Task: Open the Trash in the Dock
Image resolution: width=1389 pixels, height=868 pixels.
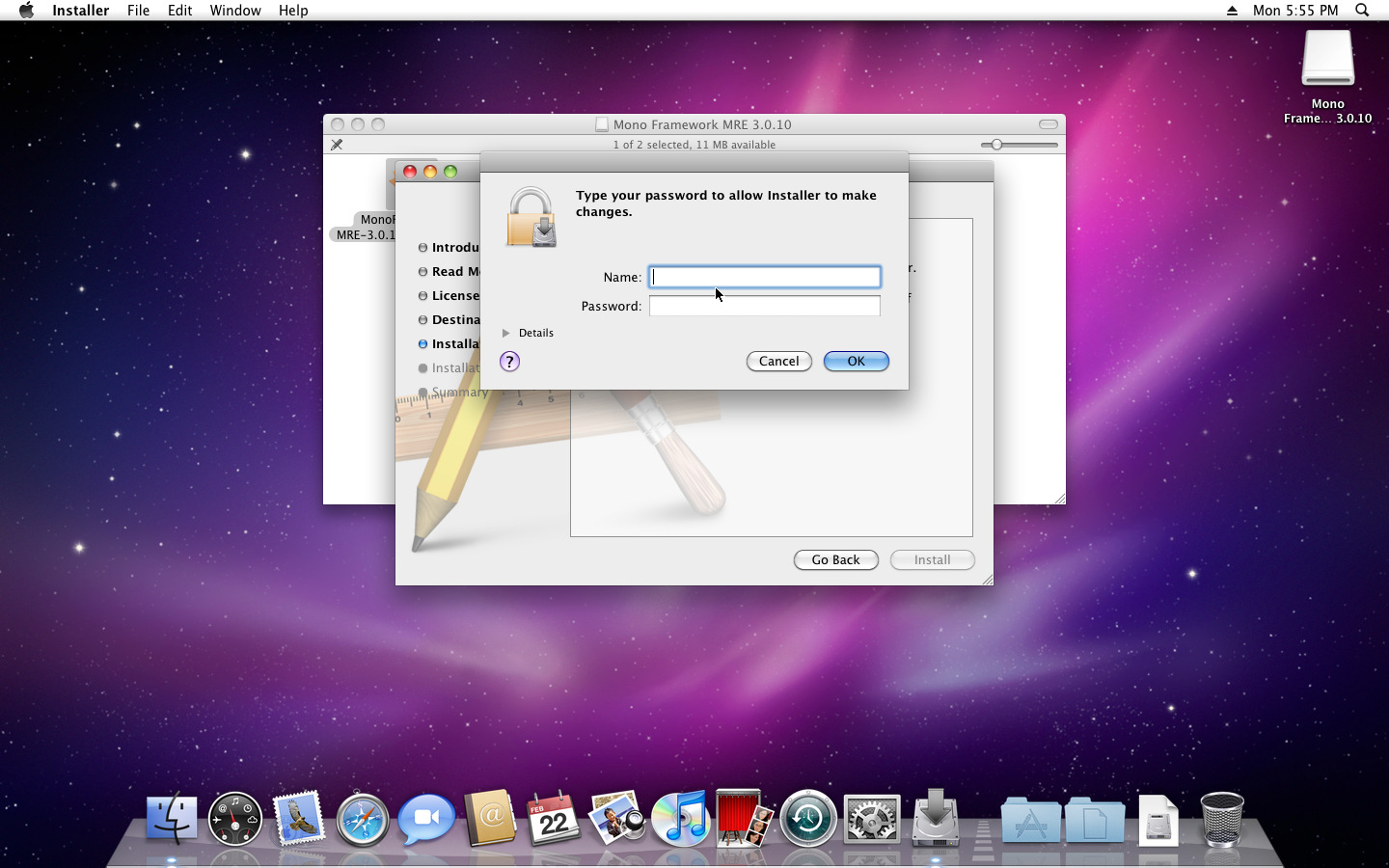Action: 1221,819
